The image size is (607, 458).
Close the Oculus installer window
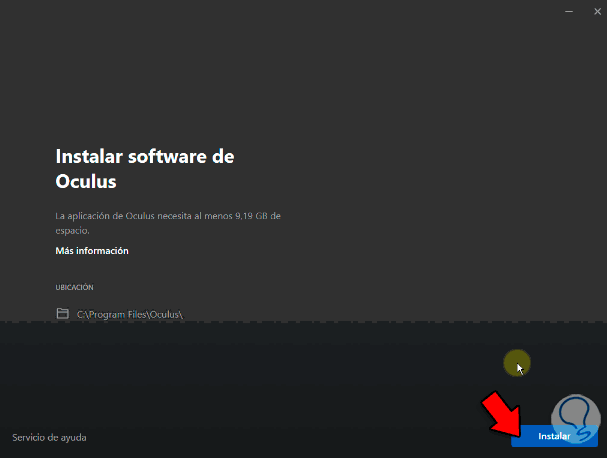pyautogui.click(x=597, y=12)
